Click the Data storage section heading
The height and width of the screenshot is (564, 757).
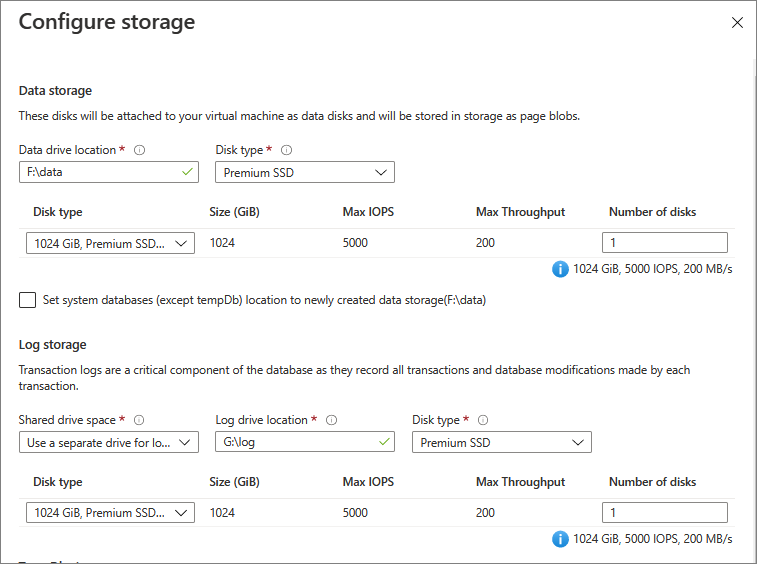(x=55, y=91)
